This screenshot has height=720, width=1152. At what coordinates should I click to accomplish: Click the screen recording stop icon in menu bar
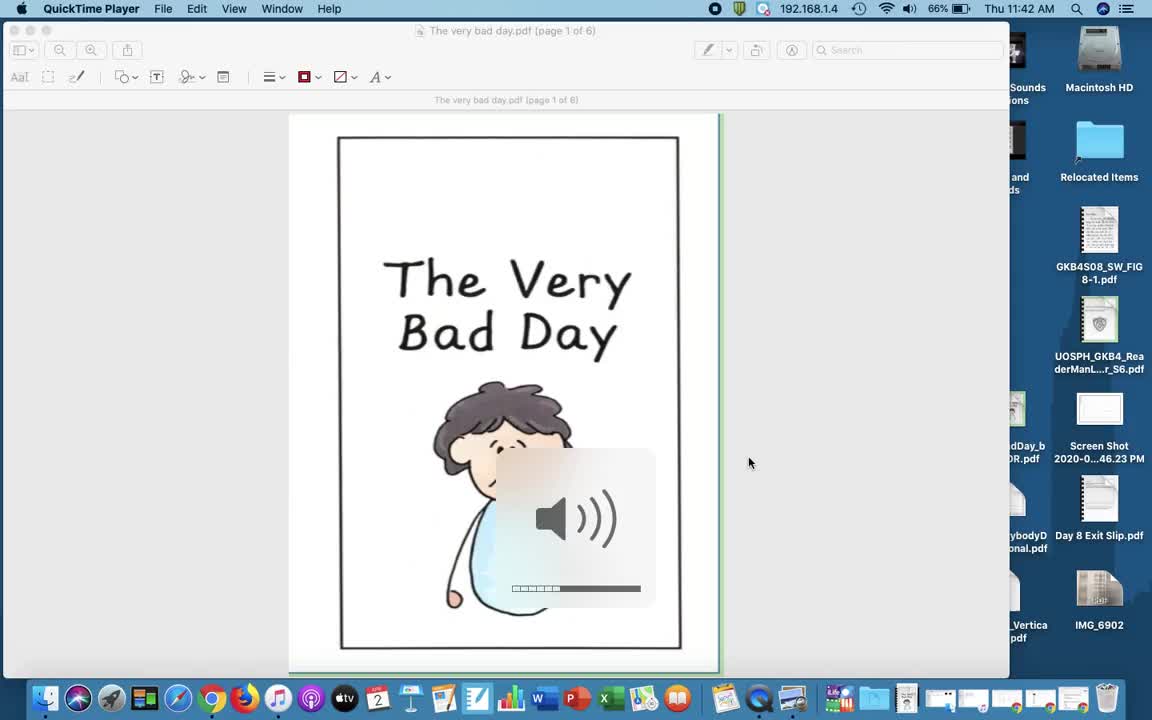715,9
